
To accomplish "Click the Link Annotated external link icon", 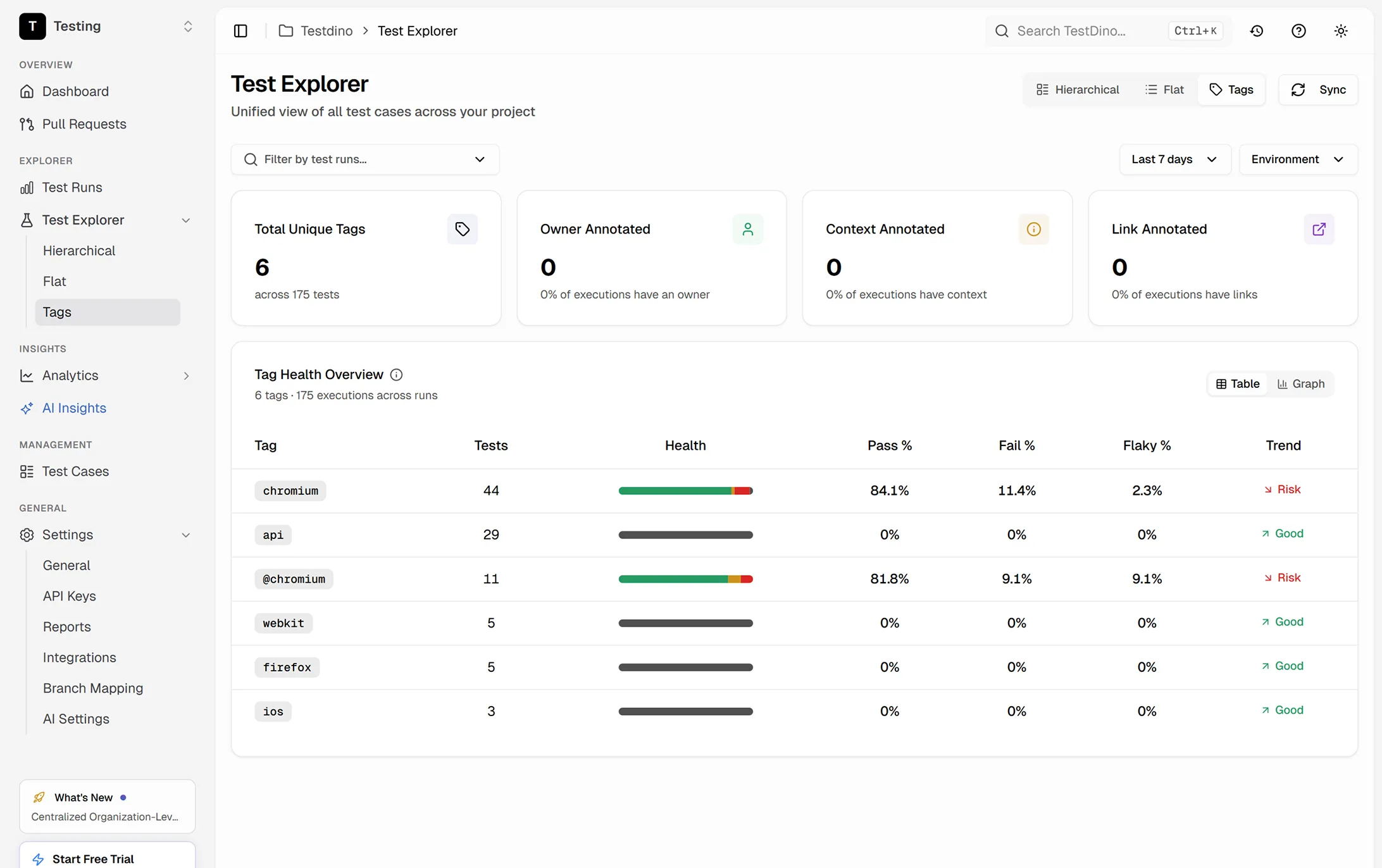I will tap(1319, 229).
